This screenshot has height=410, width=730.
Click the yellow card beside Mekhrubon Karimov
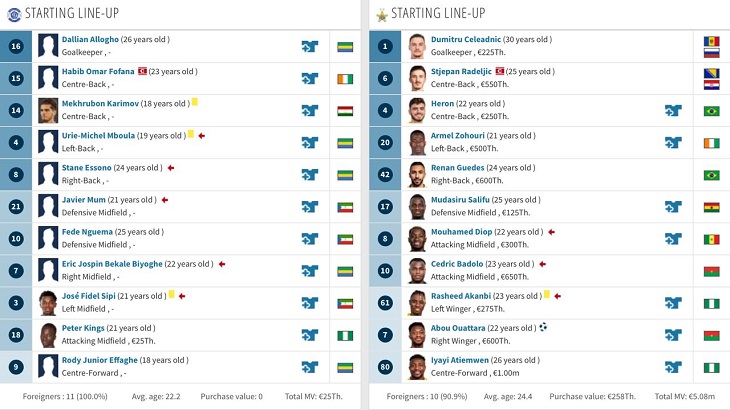tap(195, 102)
